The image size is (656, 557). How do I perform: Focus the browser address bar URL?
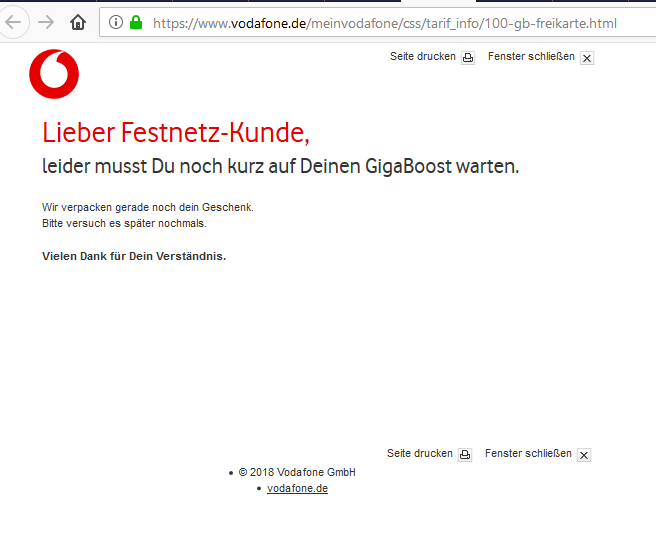384,23
